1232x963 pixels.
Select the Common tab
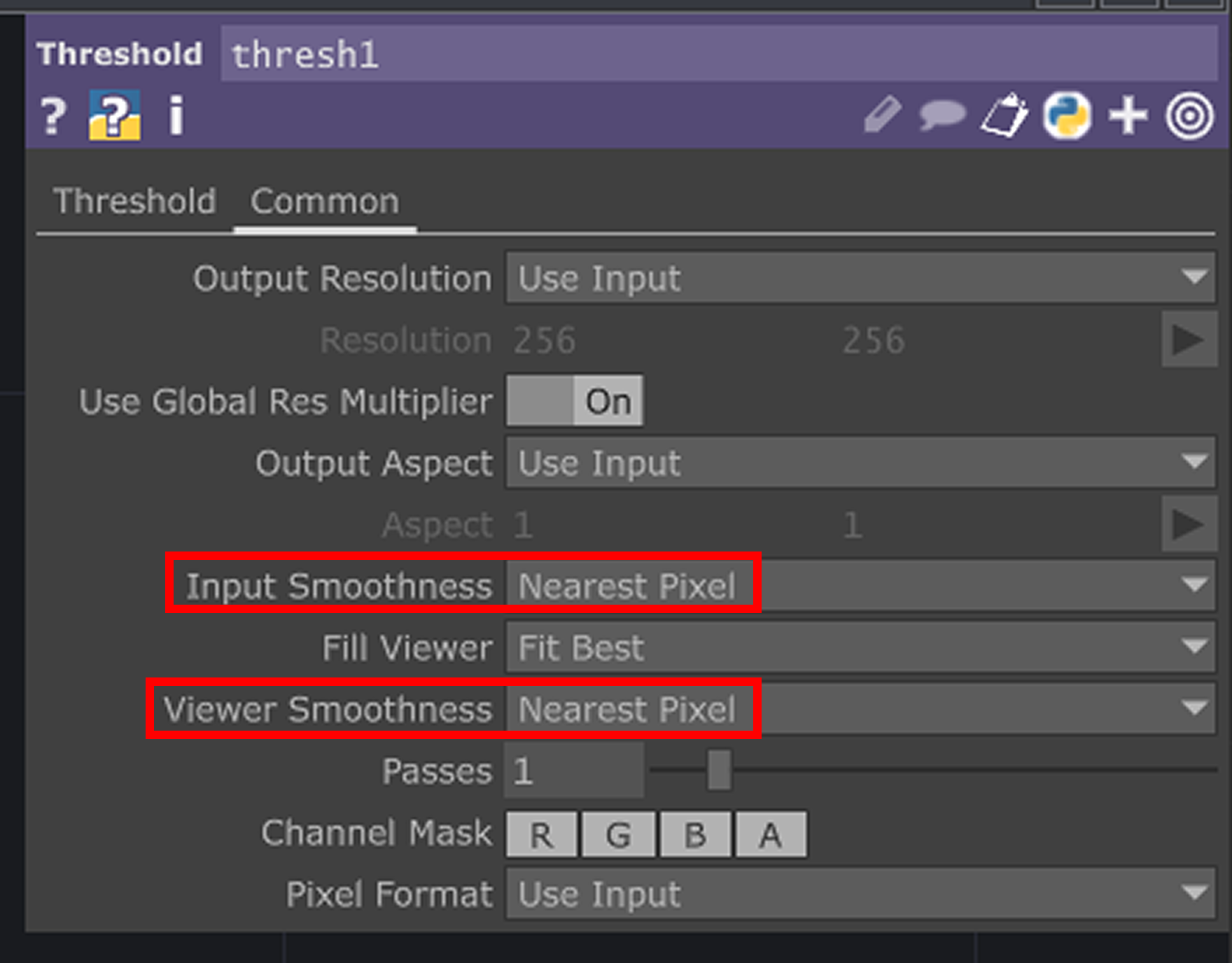pyautogui.click(x=325, y=202)
